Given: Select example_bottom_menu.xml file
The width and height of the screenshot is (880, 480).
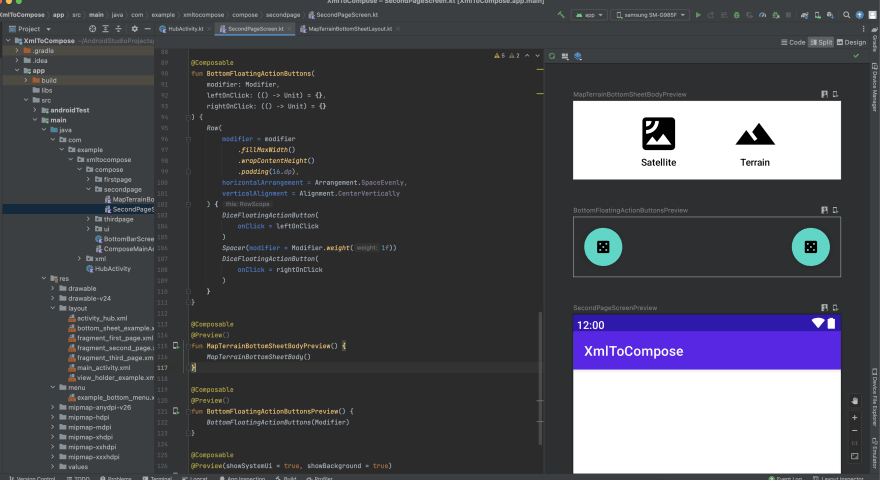Looking at the screenshot, I should [111, 397].
